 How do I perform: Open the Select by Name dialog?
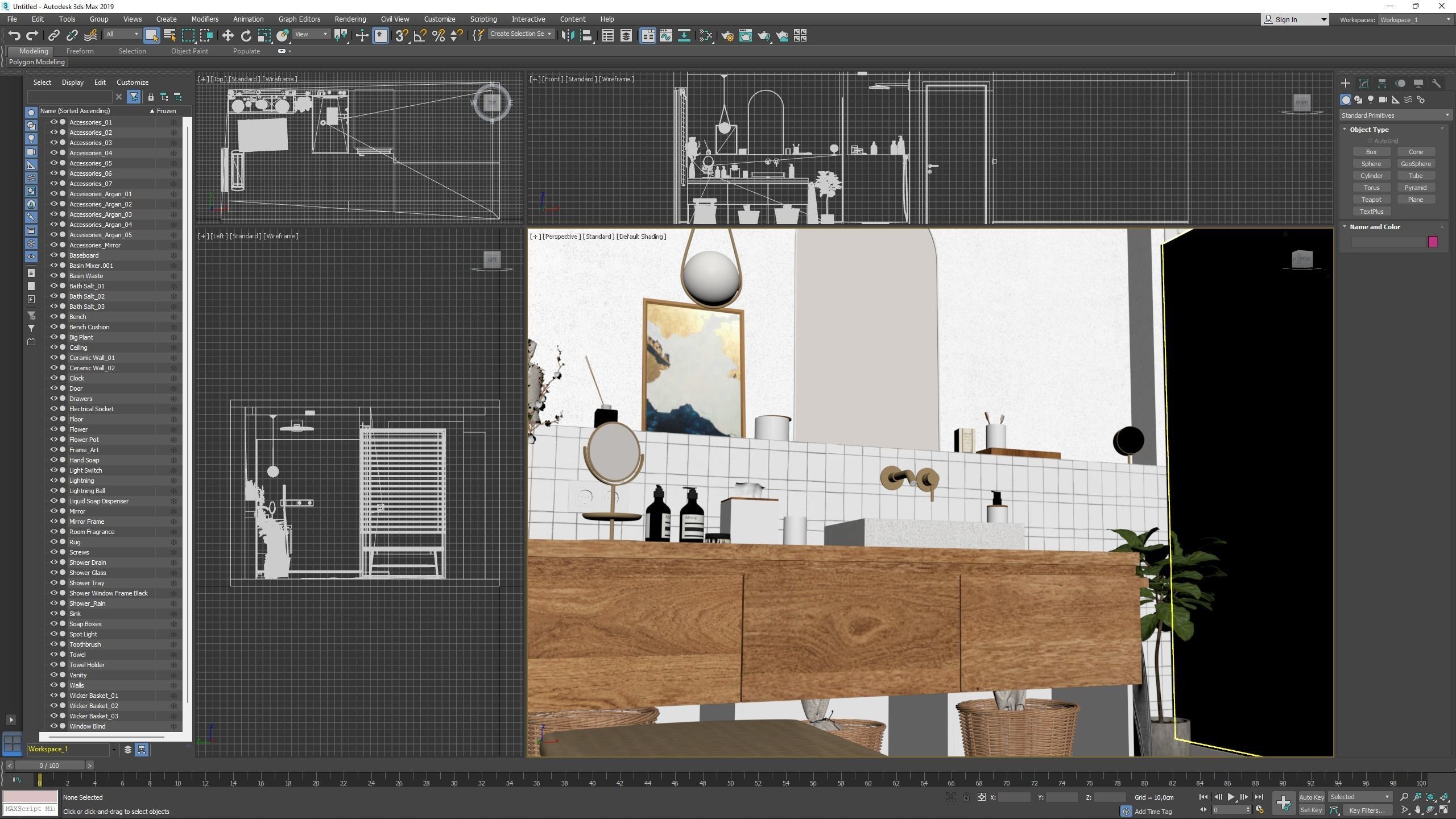coord(169,36)
